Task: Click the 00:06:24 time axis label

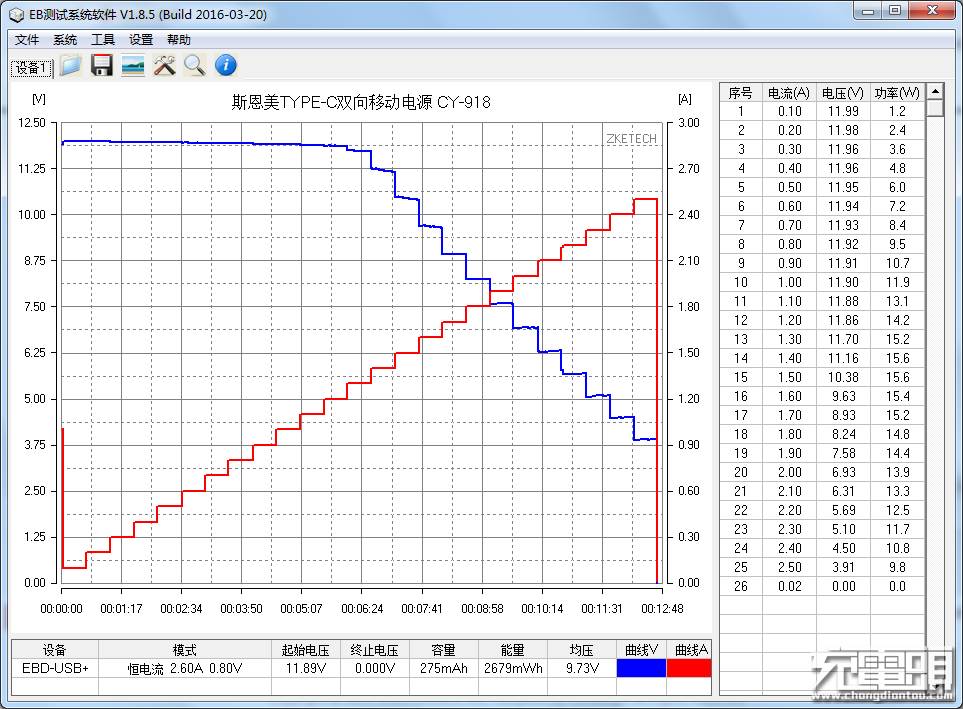Action: pos(362,609)
